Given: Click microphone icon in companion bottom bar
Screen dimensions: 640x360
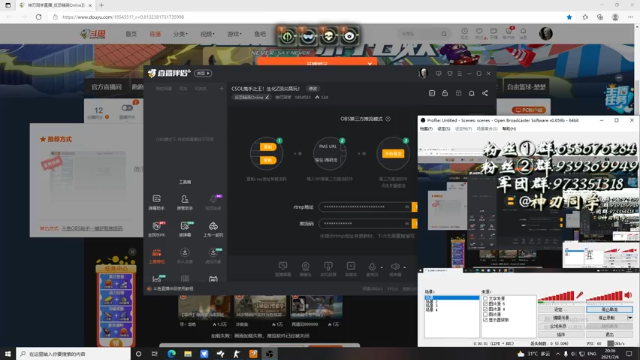Looking at the screenshot, I should click(372, 267).
